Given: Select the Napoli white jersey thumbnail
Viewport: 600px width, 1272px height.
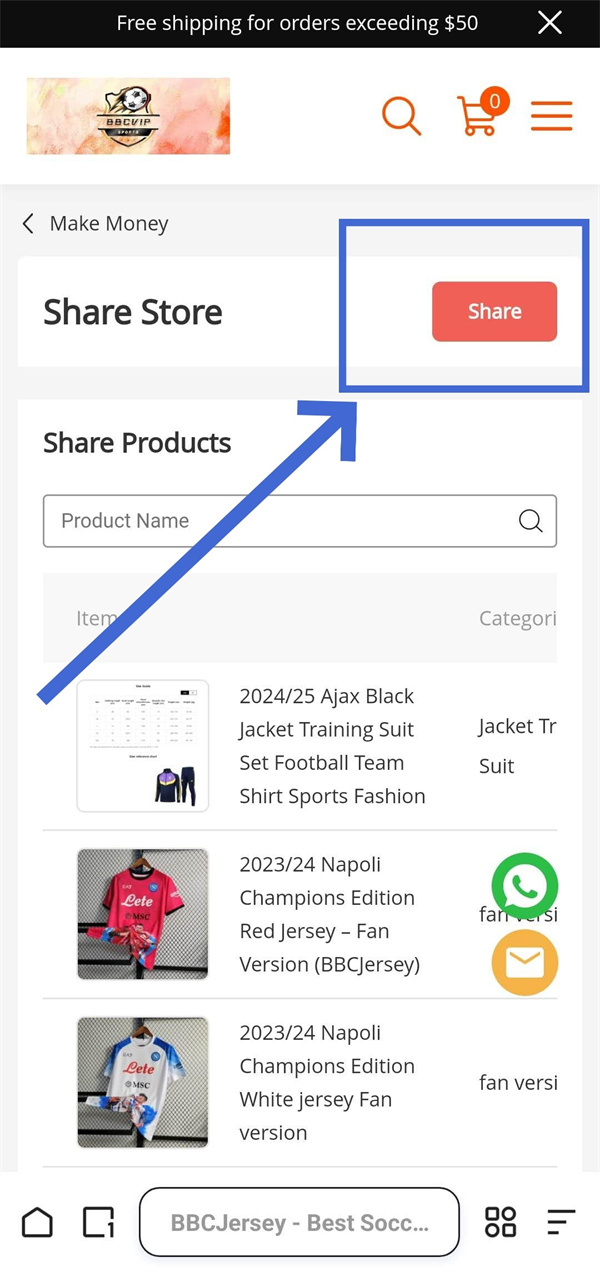Looking at the screenshot, I should [143, 1082].
